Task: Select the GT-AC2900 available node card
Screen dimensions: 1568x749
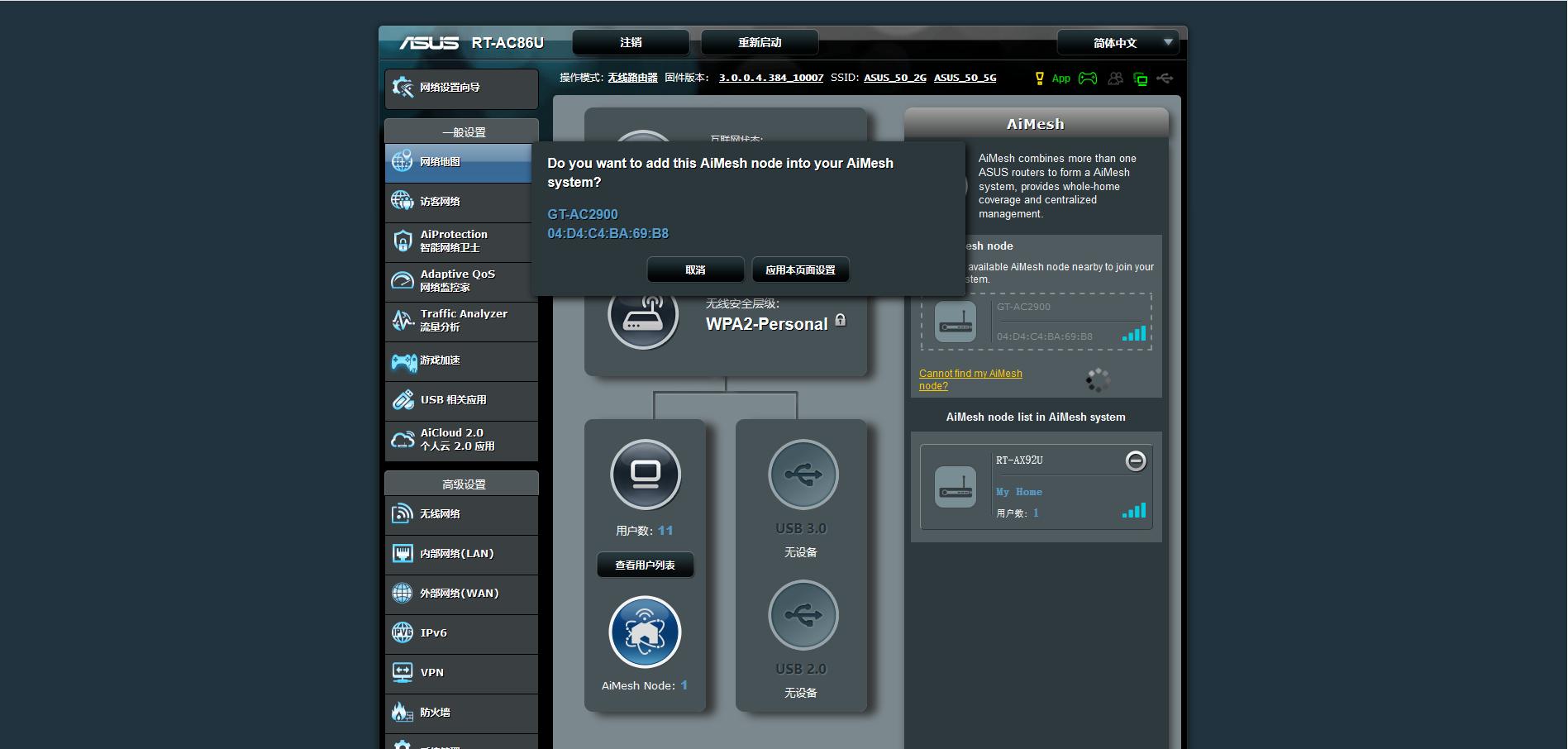Action: click(1036, 322)
